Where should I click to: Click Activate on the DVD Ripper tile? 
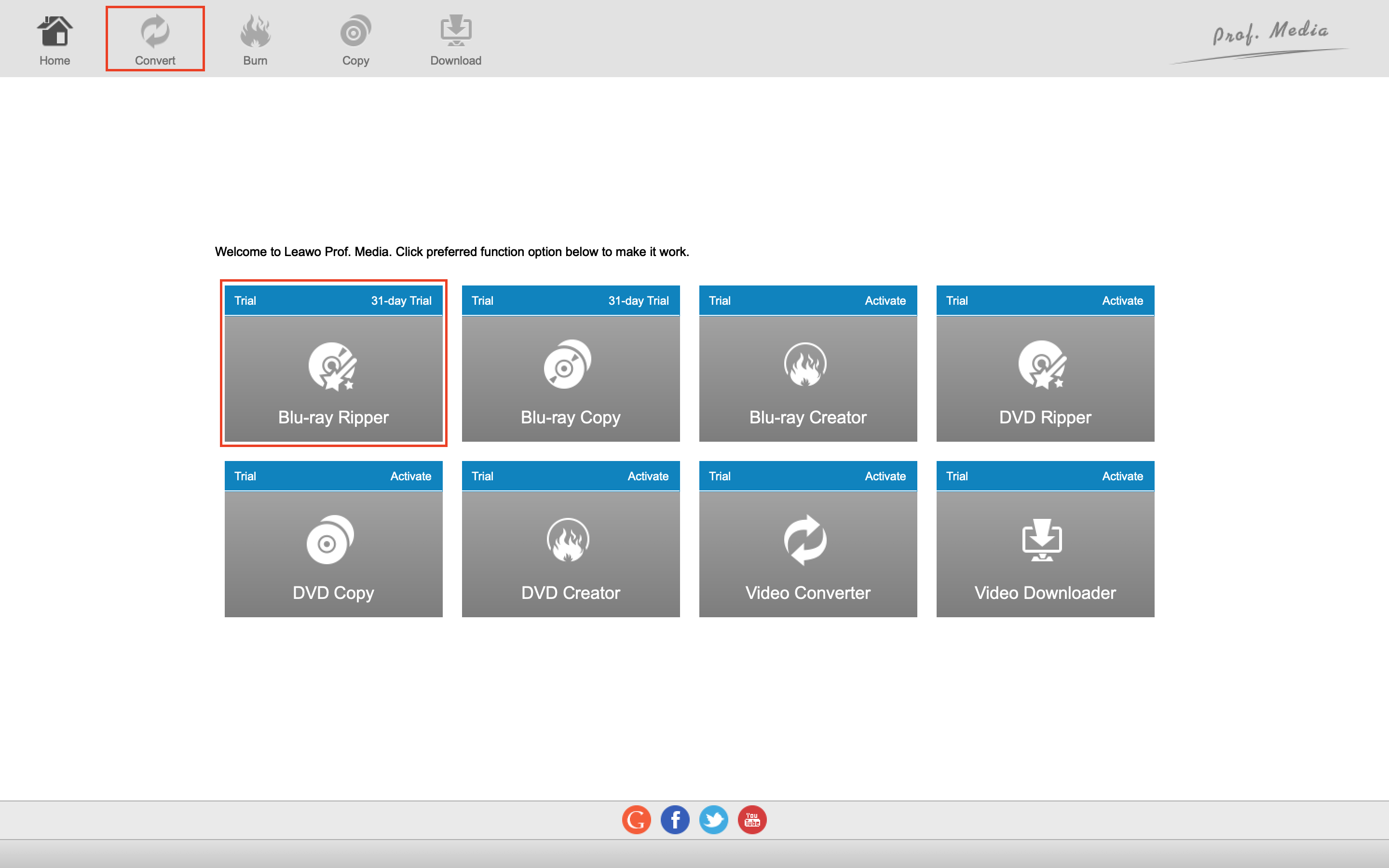click(x=1122, y=301)
